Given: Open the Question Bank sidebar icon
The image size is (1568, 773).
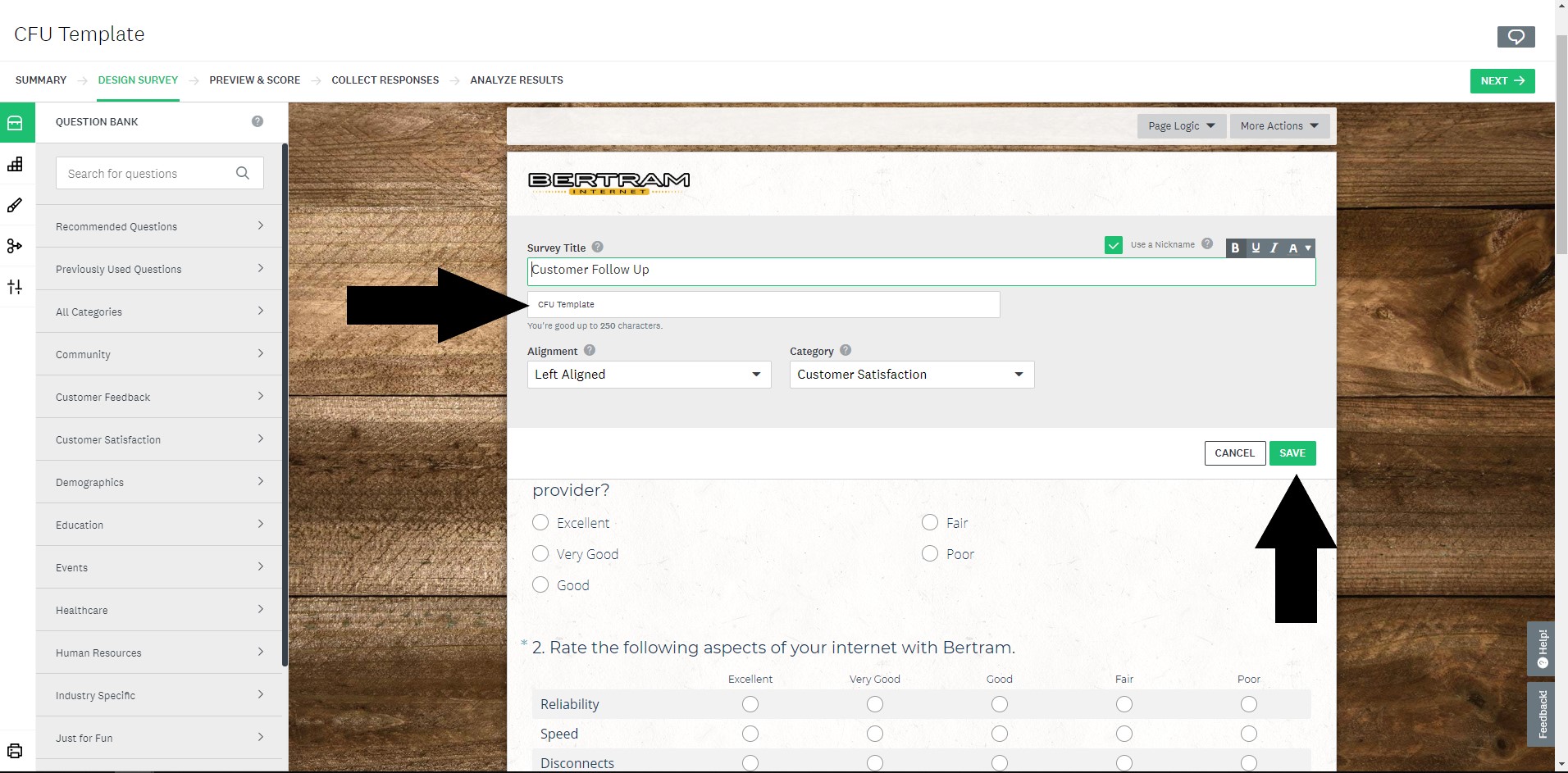Looking at the screenshot, I should [x=15, y=123].
